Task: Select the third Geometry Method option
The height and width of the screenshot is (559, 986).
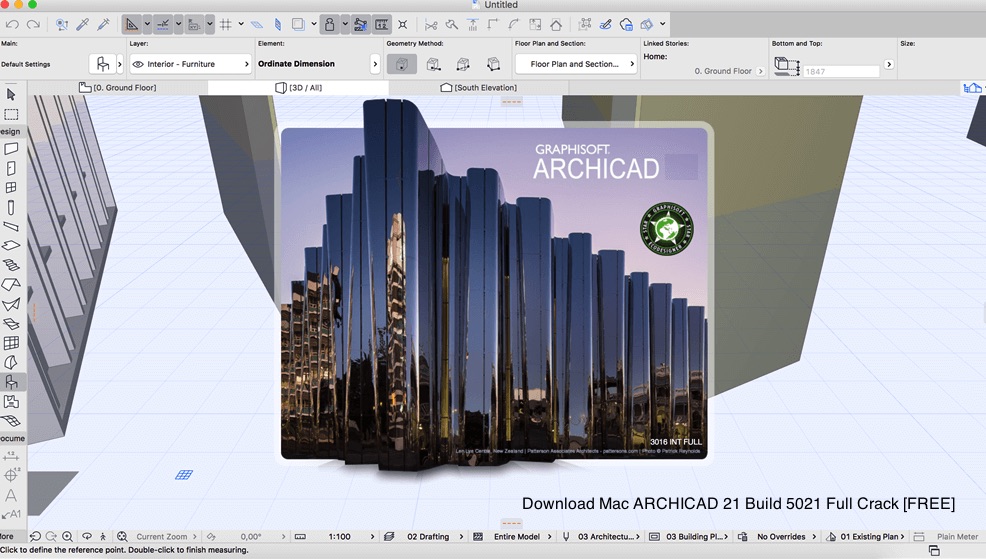Action: pyautogui.click(x=463, y=64)
